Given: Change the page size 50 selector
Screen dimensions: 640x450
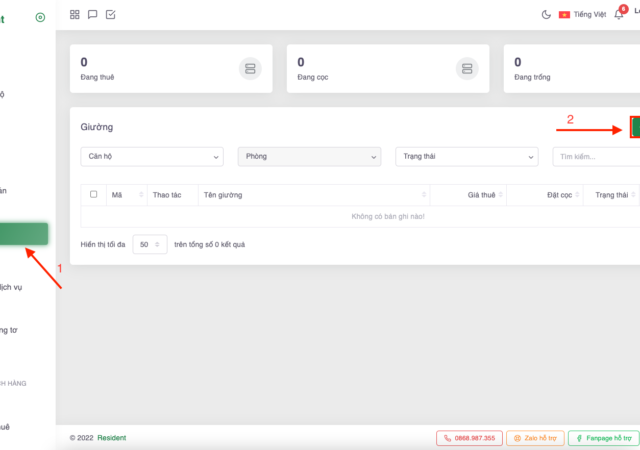Looking at the screenshot, I should point(150,244).
